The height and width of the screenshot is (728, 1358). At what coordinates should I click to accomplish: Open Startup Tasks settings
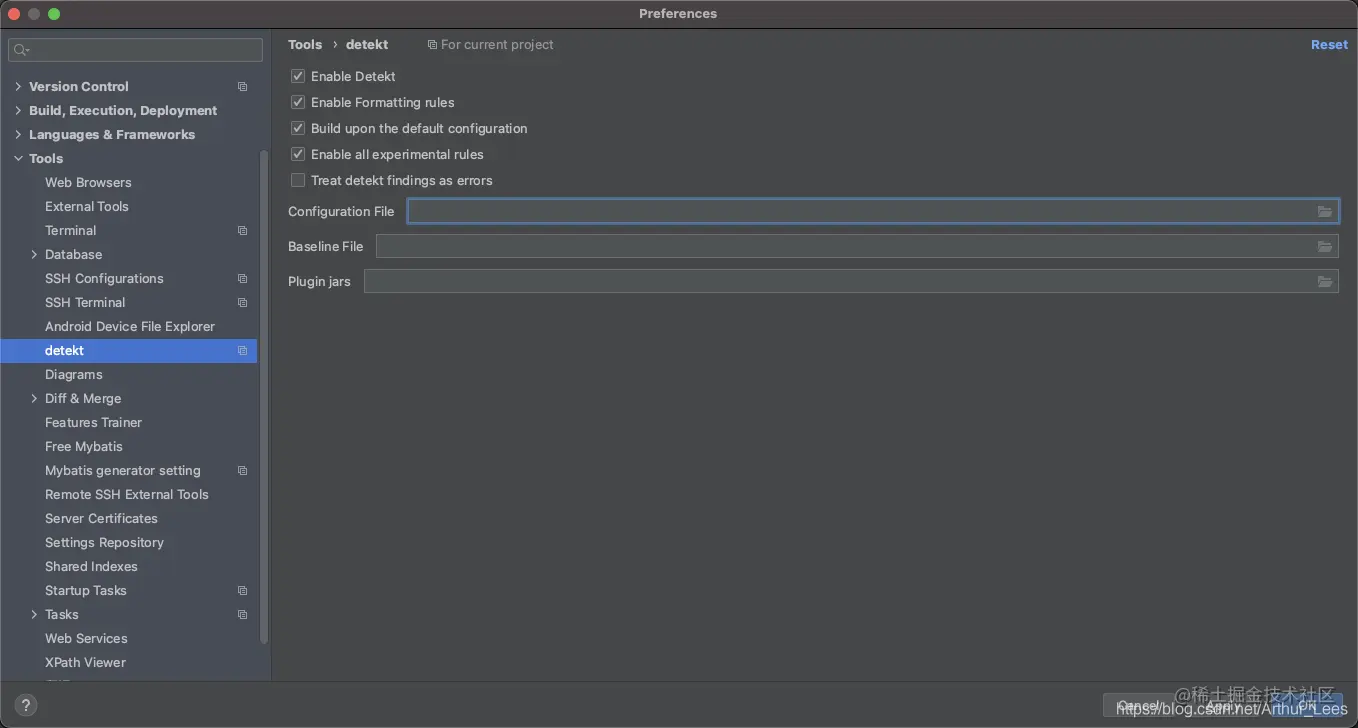coord(86,590)
